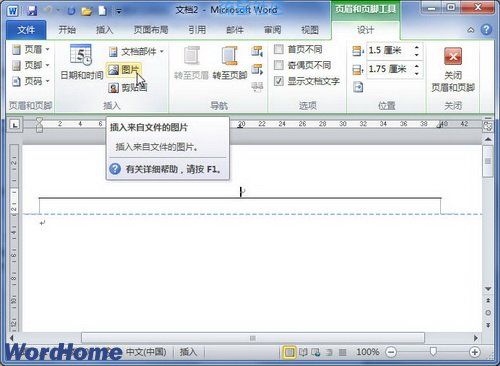Click the 100% zoom level button
This screenshot has width=500, height=366.
(x=368, y=352)
